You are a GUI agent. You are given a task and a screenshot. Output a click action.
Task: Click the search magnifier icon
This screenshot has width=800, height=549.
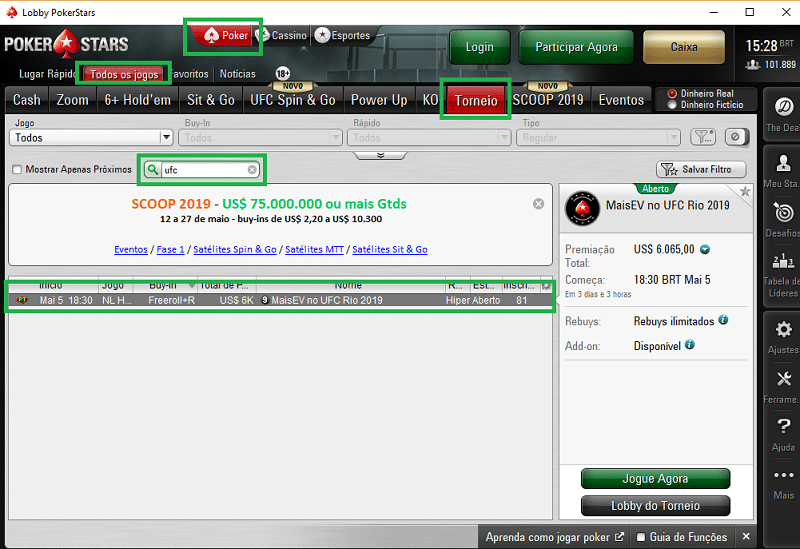pyautogui.click(x=152, y=169)
